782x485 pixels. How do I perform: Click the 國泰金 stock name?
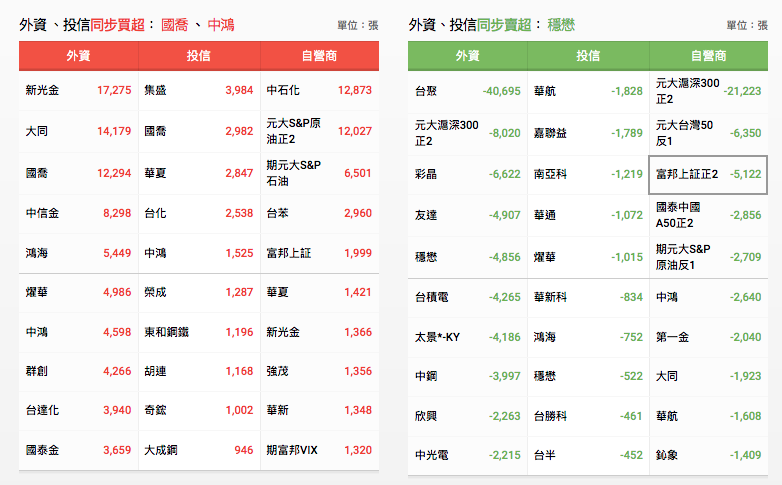42,450
